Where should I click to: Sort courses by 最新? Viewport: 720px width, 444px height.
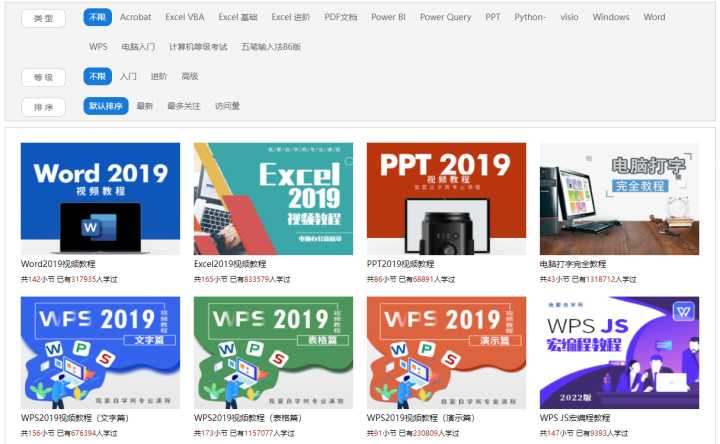pos(145,106)
